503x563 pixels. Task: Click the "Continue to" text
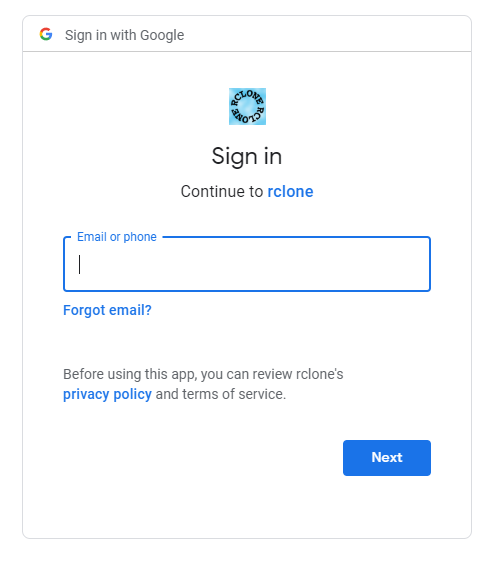pos(222,191)
